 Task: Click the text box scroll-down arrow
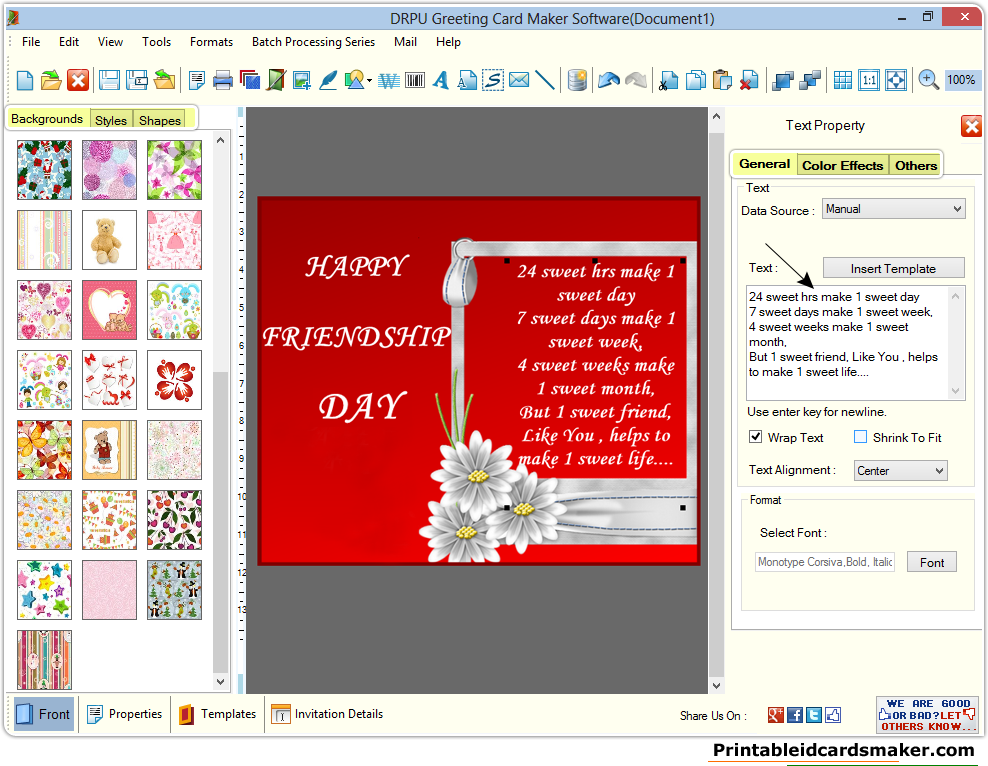956,391
